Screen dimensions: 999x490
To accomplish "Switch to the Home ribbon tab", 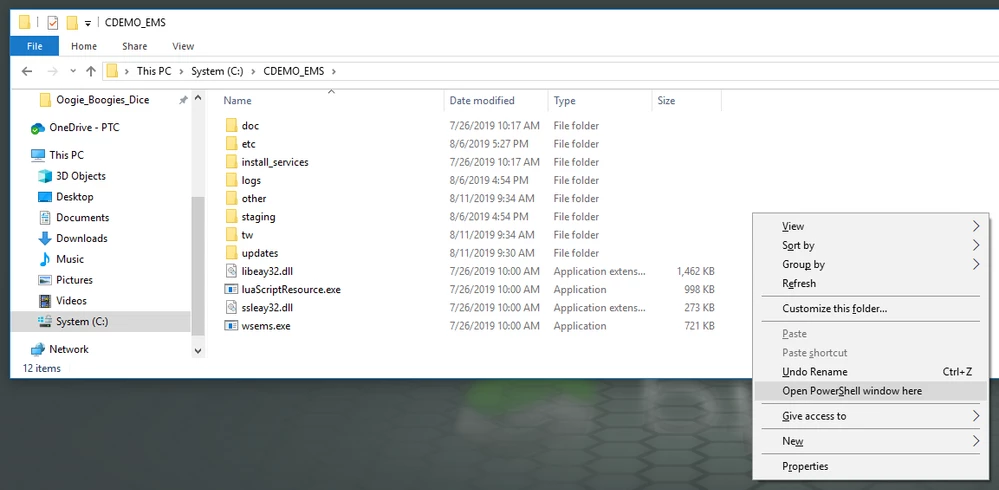I will tap(84, 46).
